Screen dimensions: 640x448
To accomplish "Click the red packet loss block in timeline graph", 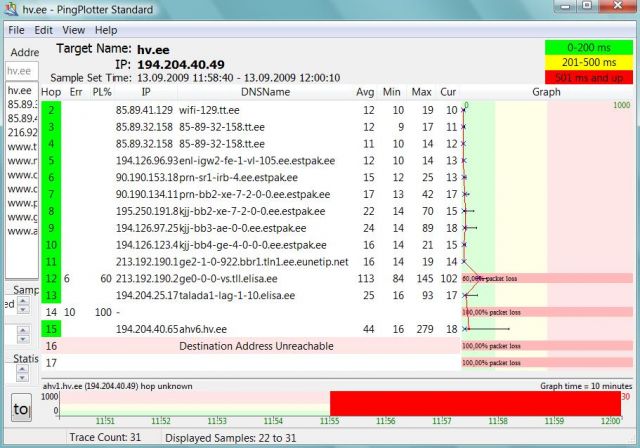I will click(476, 404).
